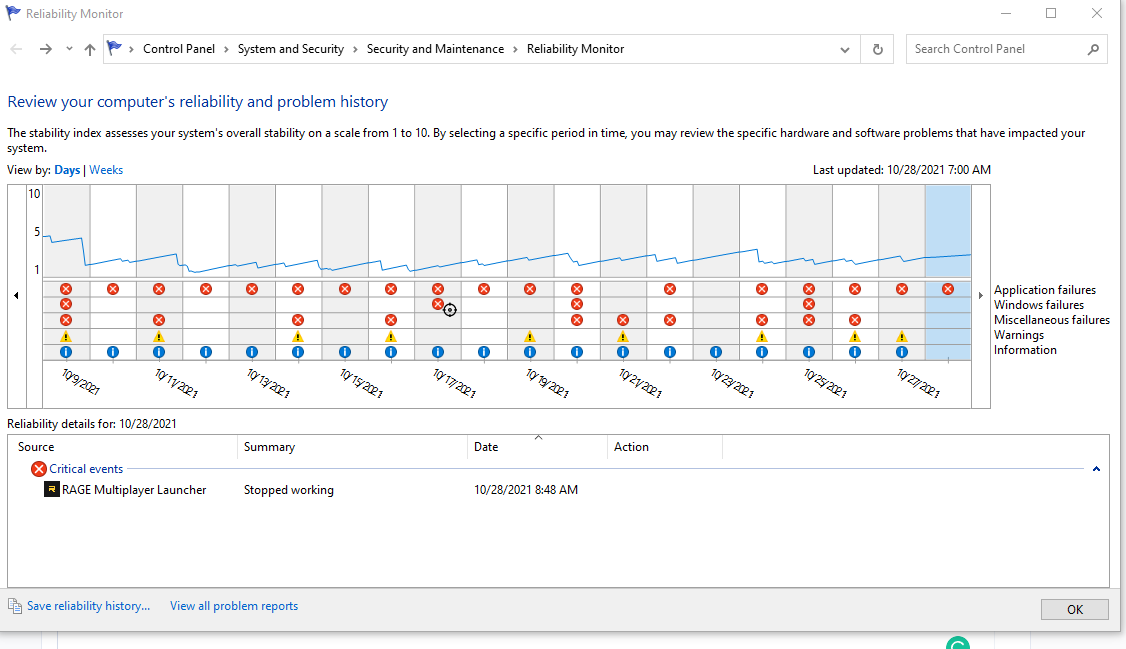Open View all problem reports link
Screen dimensions: 1126x649
click(234, 606)
